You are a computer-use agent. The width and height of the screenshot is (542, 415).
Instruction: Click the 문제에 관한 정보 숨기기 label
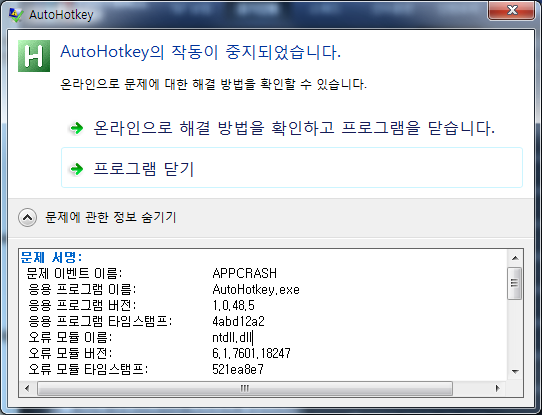click(x=111, y=217)
